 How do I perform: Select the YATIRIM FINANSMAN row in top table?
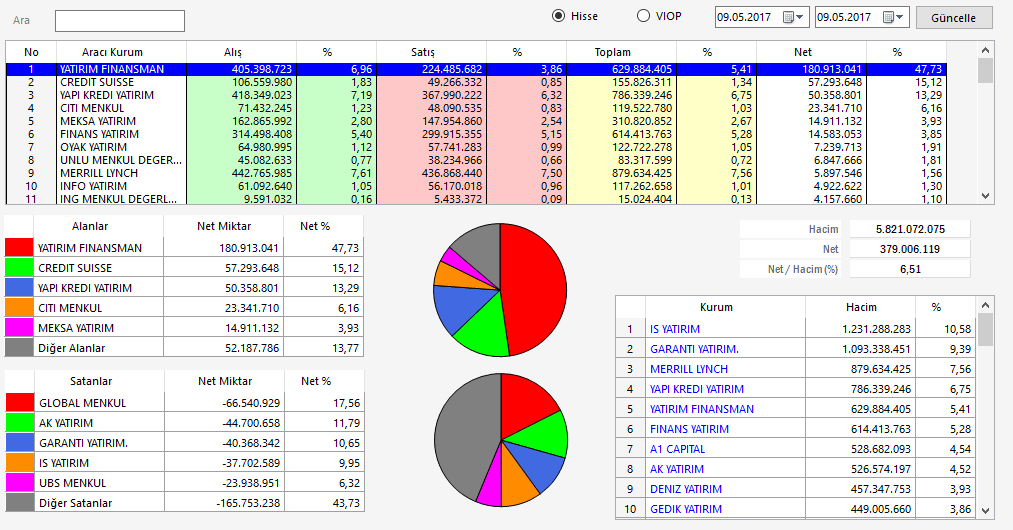coord(476,69)
